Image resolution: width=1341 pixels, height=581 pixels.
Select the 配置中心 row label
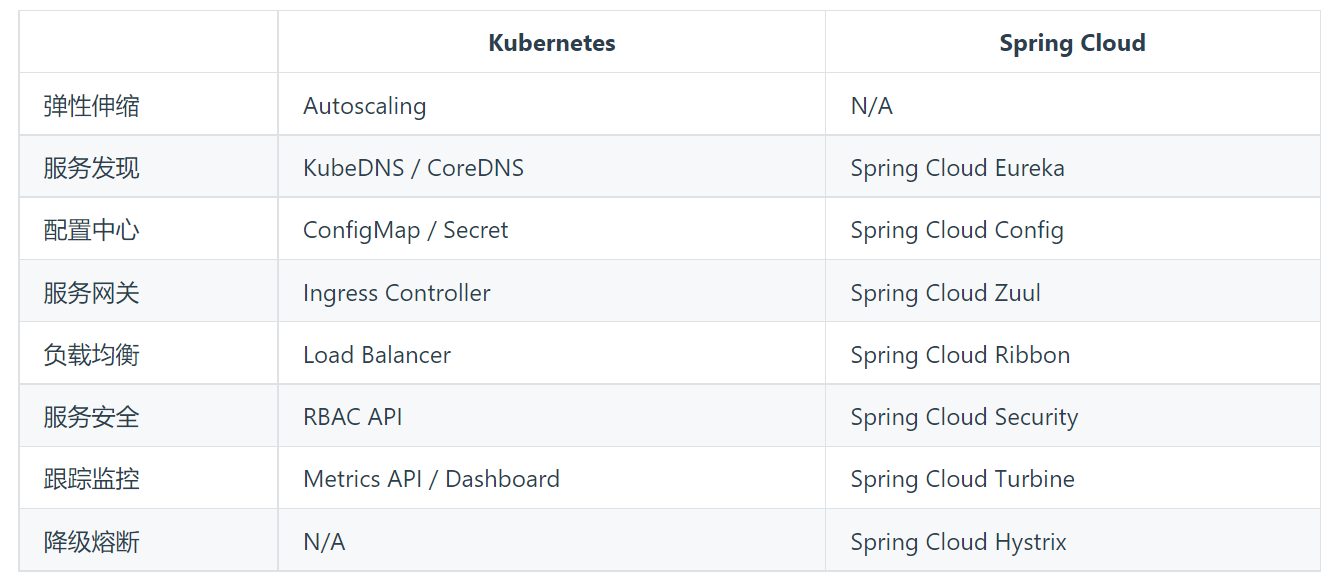point(91,230)
